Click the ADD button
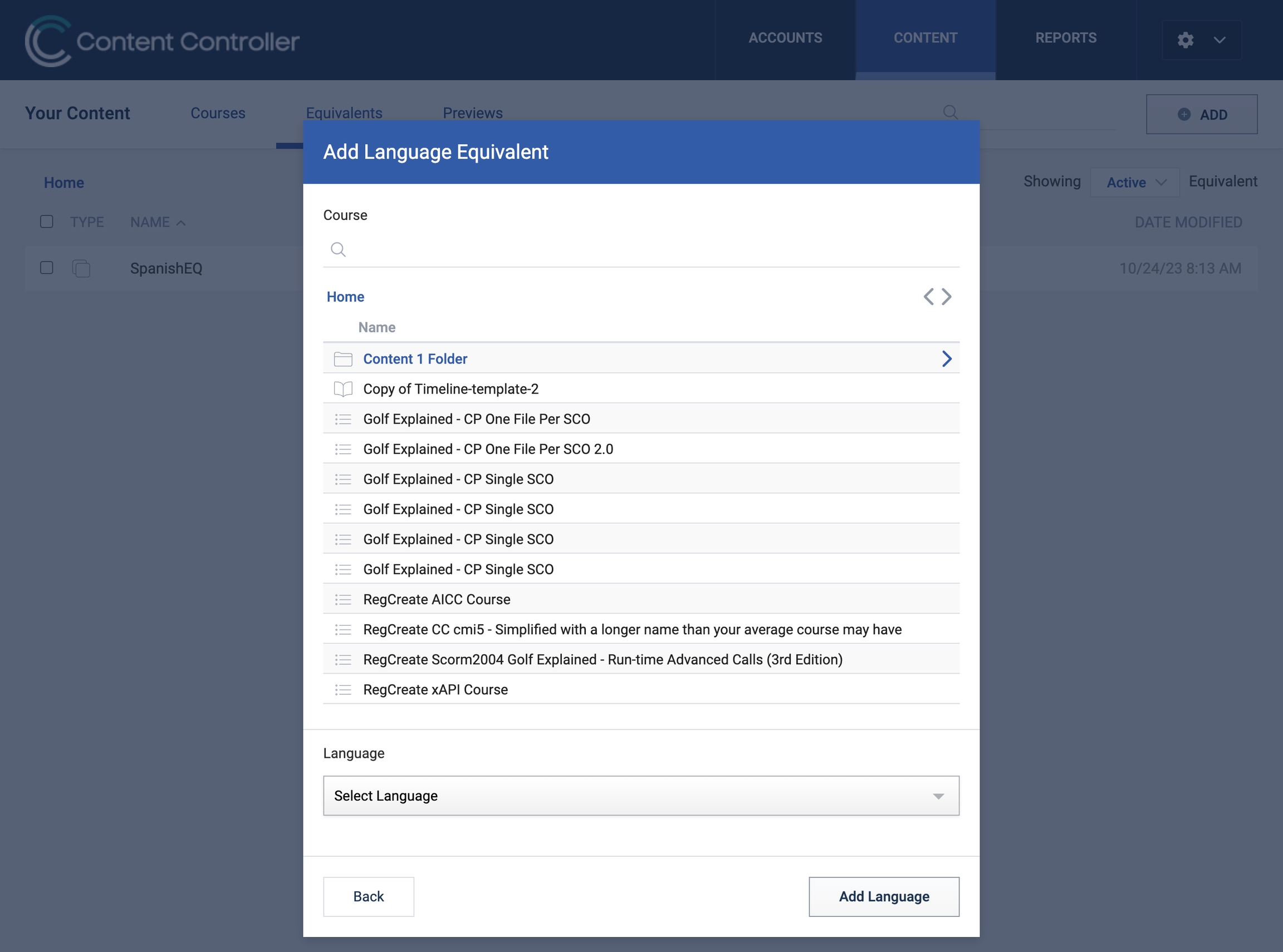 pos(1201,114)
